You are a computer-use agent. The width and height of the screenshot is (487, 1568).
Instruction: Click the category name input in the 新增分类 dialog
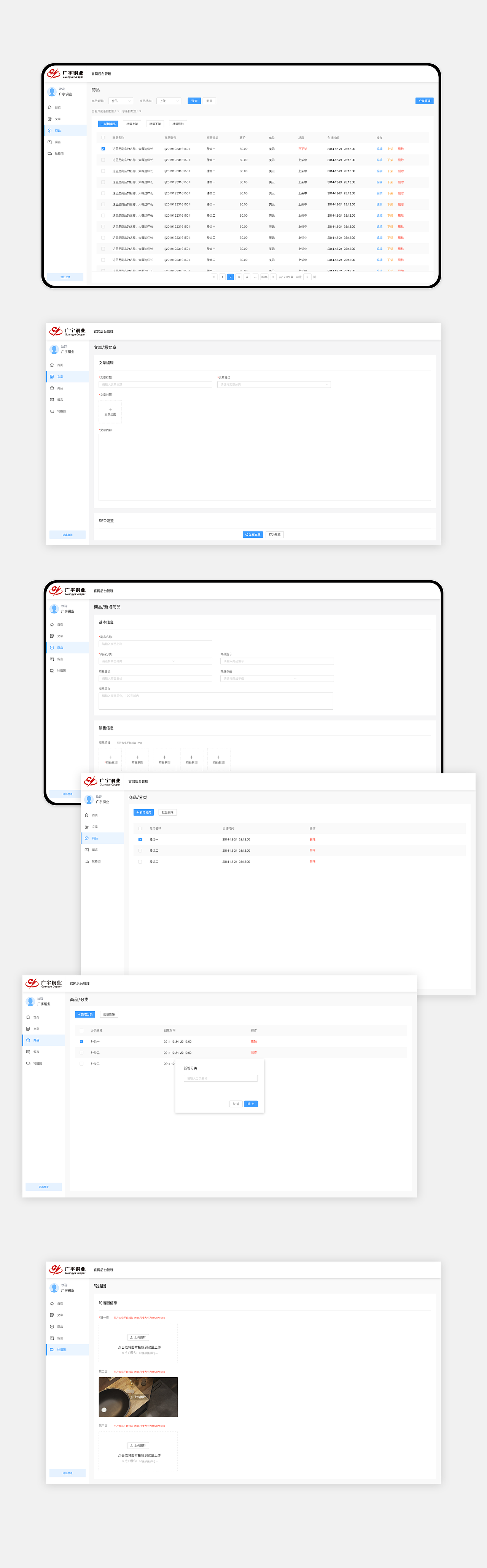click(221, 1078)
